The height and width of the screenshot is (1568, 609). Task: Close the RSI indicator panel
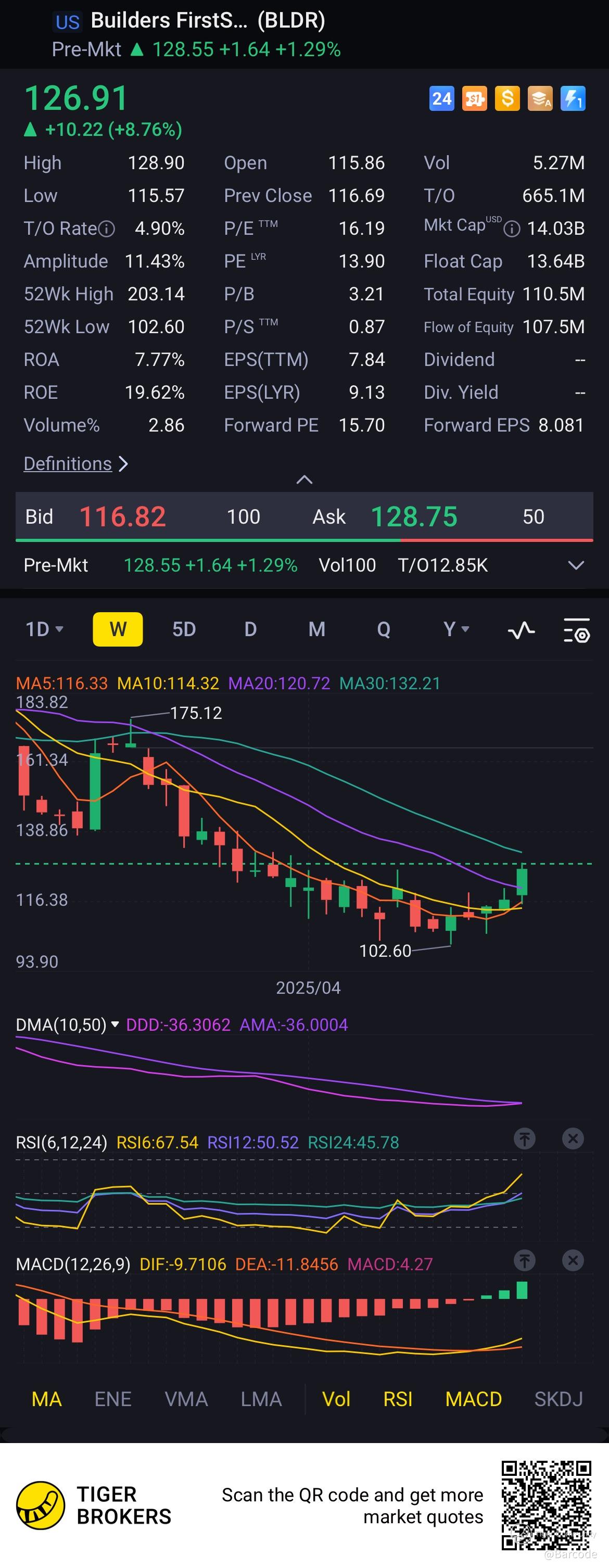click(x=573, y=1139)
